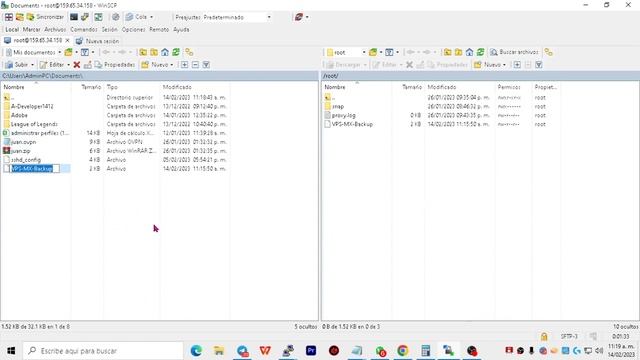Open local Propiedades properties
Image resolution: width=640 pixels, height=360 pixels.
[x=115, y=64]
